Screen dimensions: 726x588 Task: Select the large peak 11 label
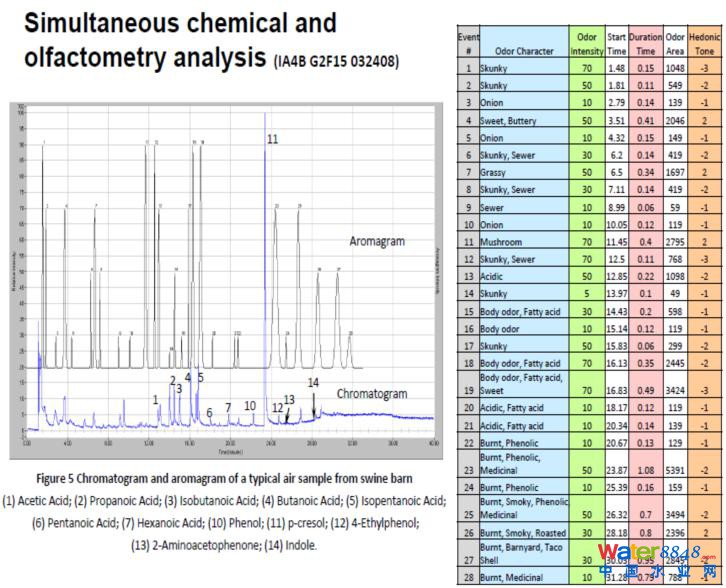pos(271,139)
